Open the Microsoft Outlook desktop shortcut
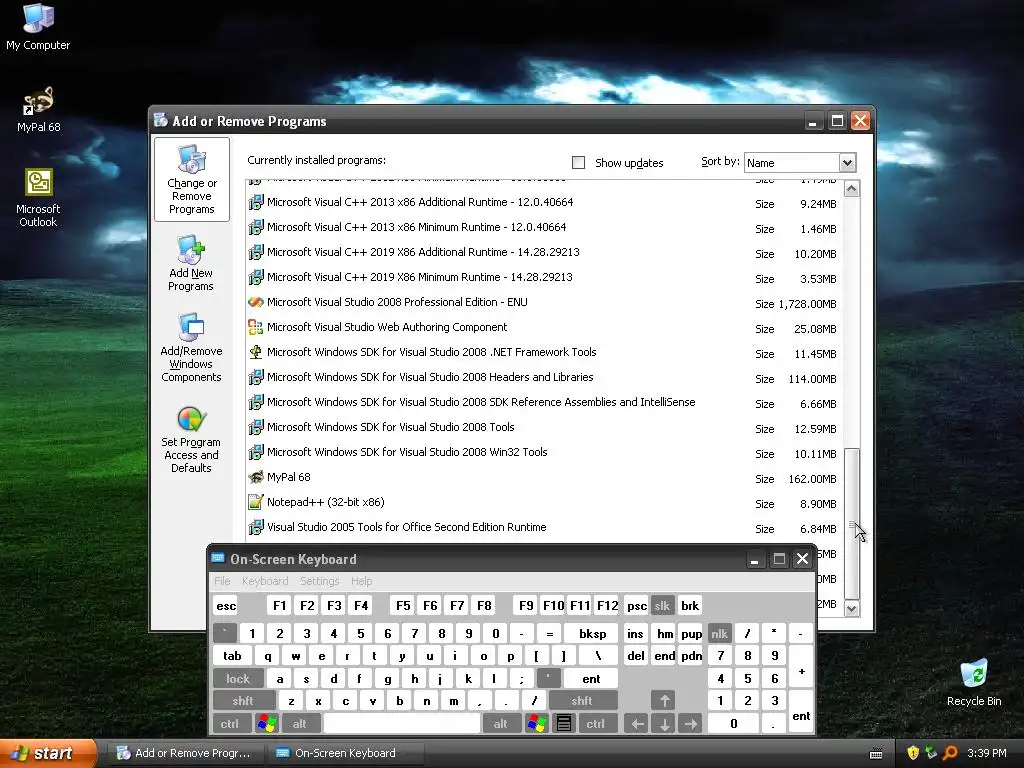The height and width of the screenshot is (768, 1024). (x=38, y=198)
